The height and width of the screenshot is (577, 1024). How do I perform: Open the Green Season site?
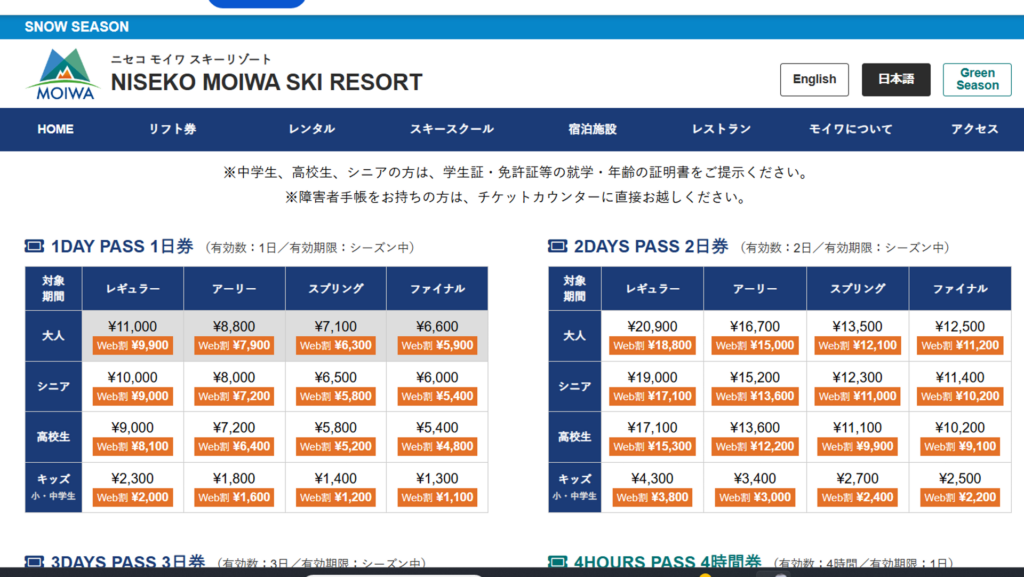tap(977, 80)
